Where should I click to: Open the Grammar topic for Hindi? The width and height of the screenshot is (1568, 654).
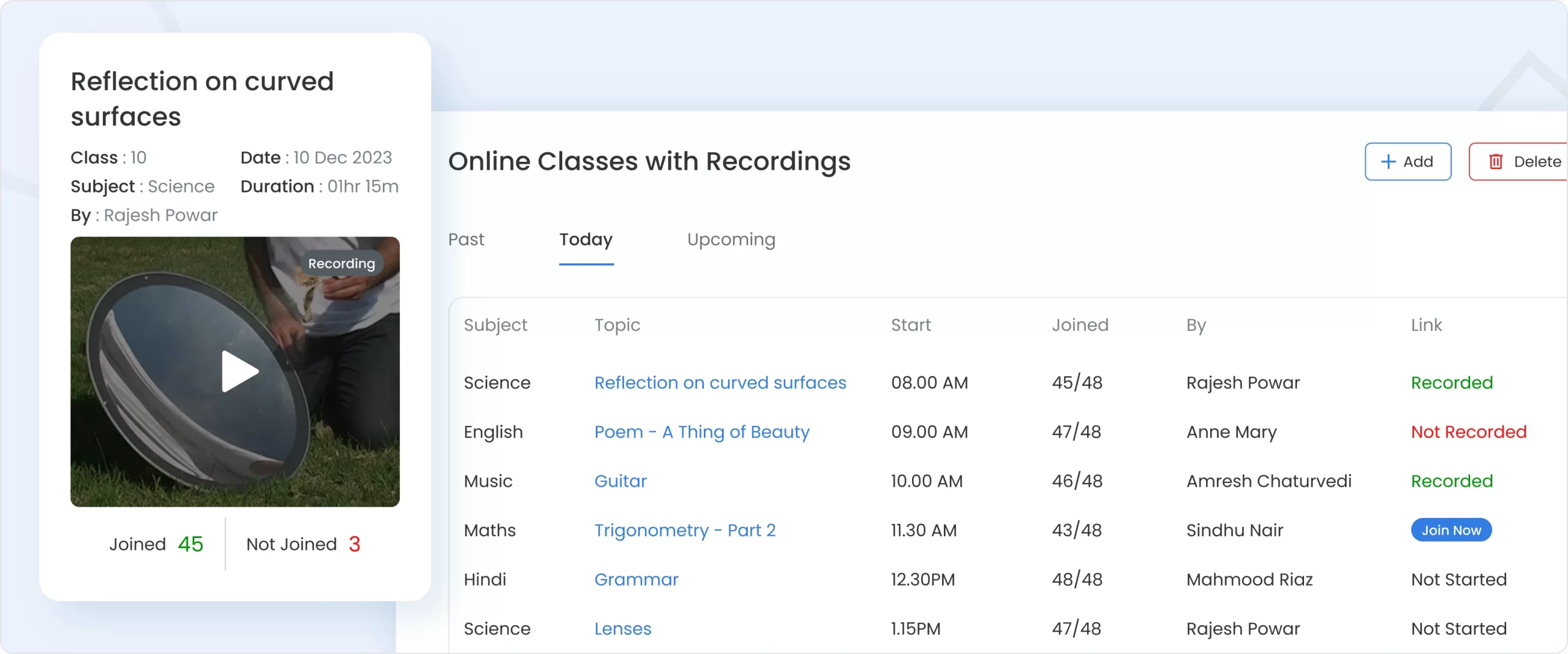(636, 579)
